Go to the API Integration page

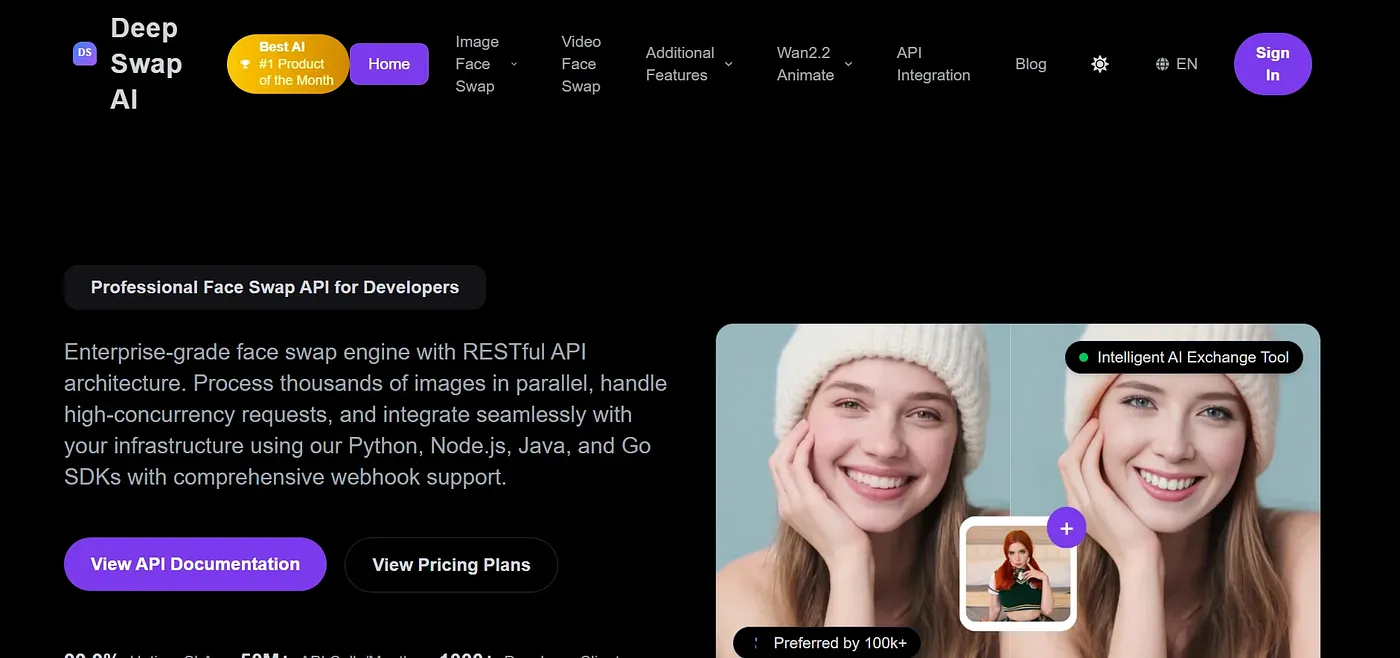933,64
